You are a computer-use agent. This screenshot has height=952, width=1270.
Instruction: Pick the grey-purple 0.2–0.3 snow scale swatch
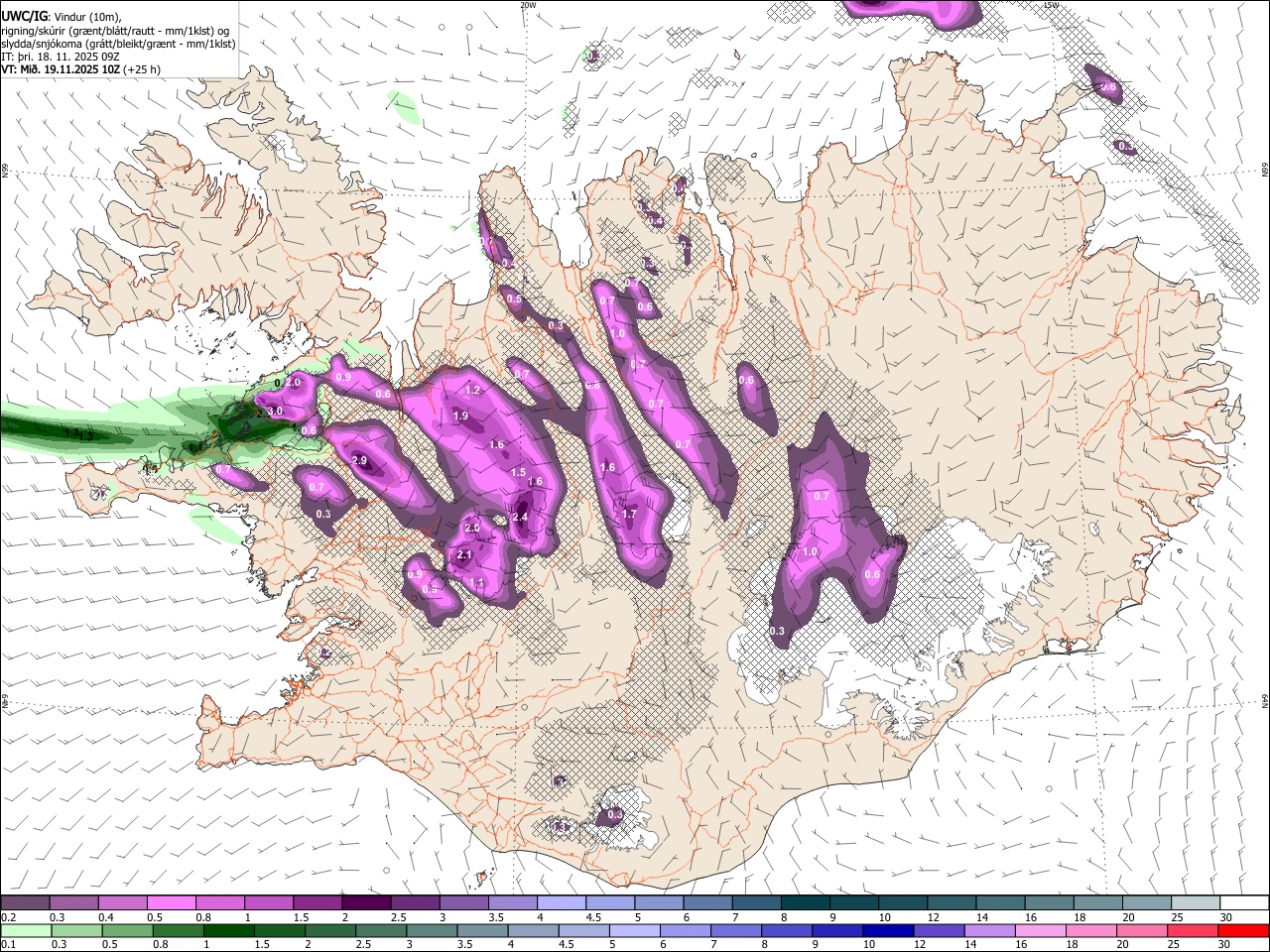pos(26,903)
